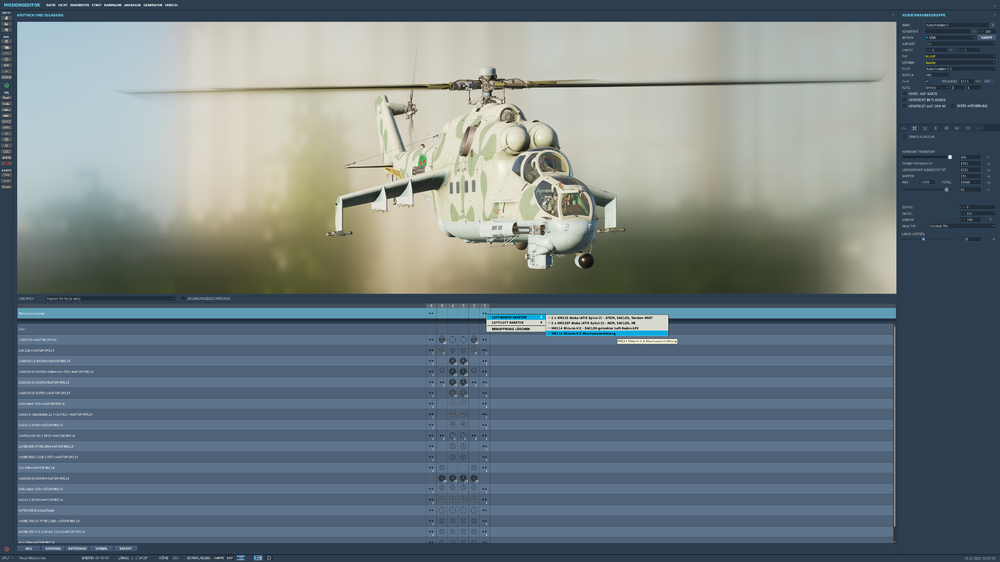
Task: Click the Entfernen button
Action: point(77,549)
